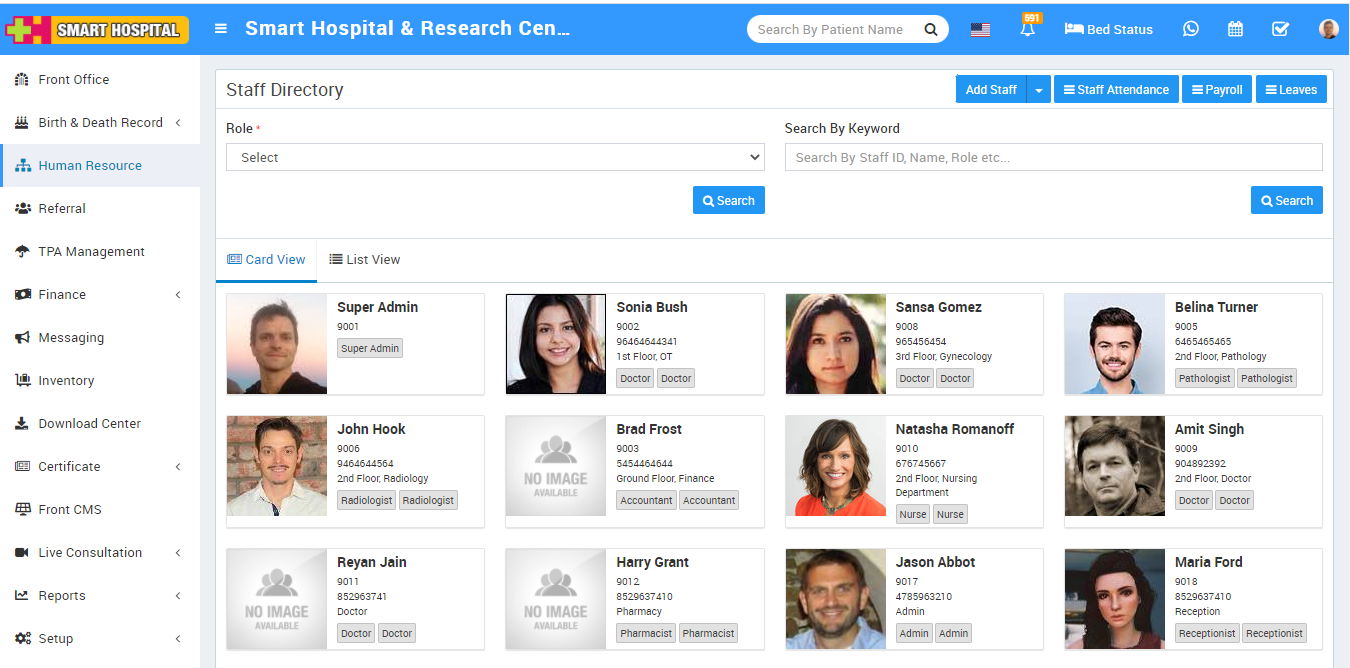Click the Search By Keyword field
1350x668 pixels.
(x=1053, y=157)
